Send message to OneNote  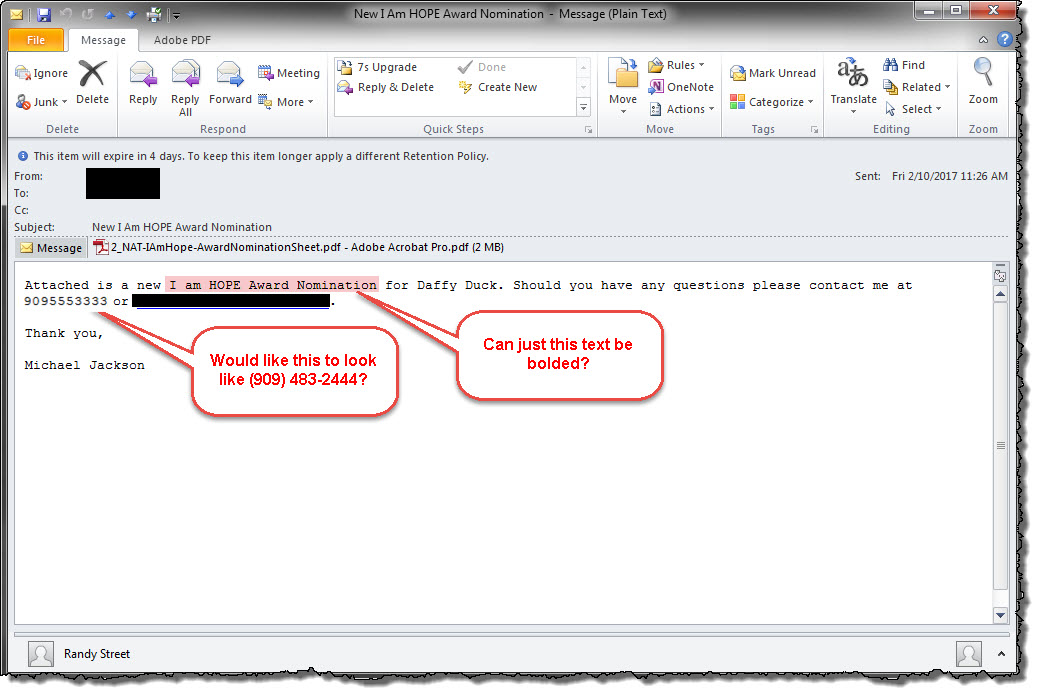681,87
